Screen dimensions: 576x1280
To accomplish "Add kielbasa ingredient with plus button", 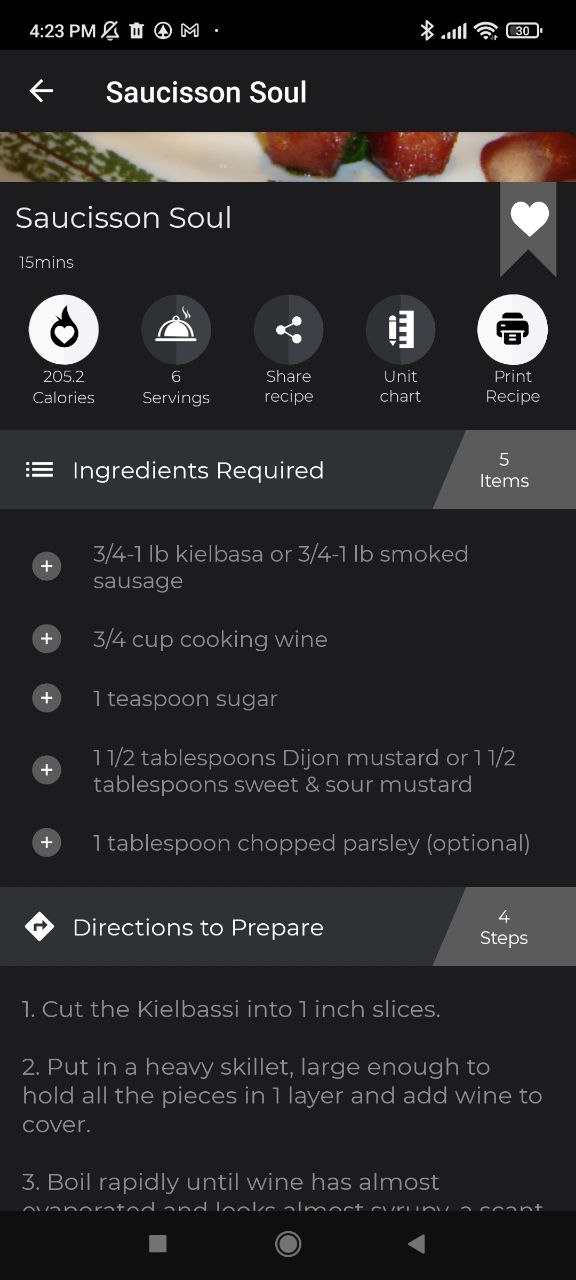I will [x=47, y=567].
